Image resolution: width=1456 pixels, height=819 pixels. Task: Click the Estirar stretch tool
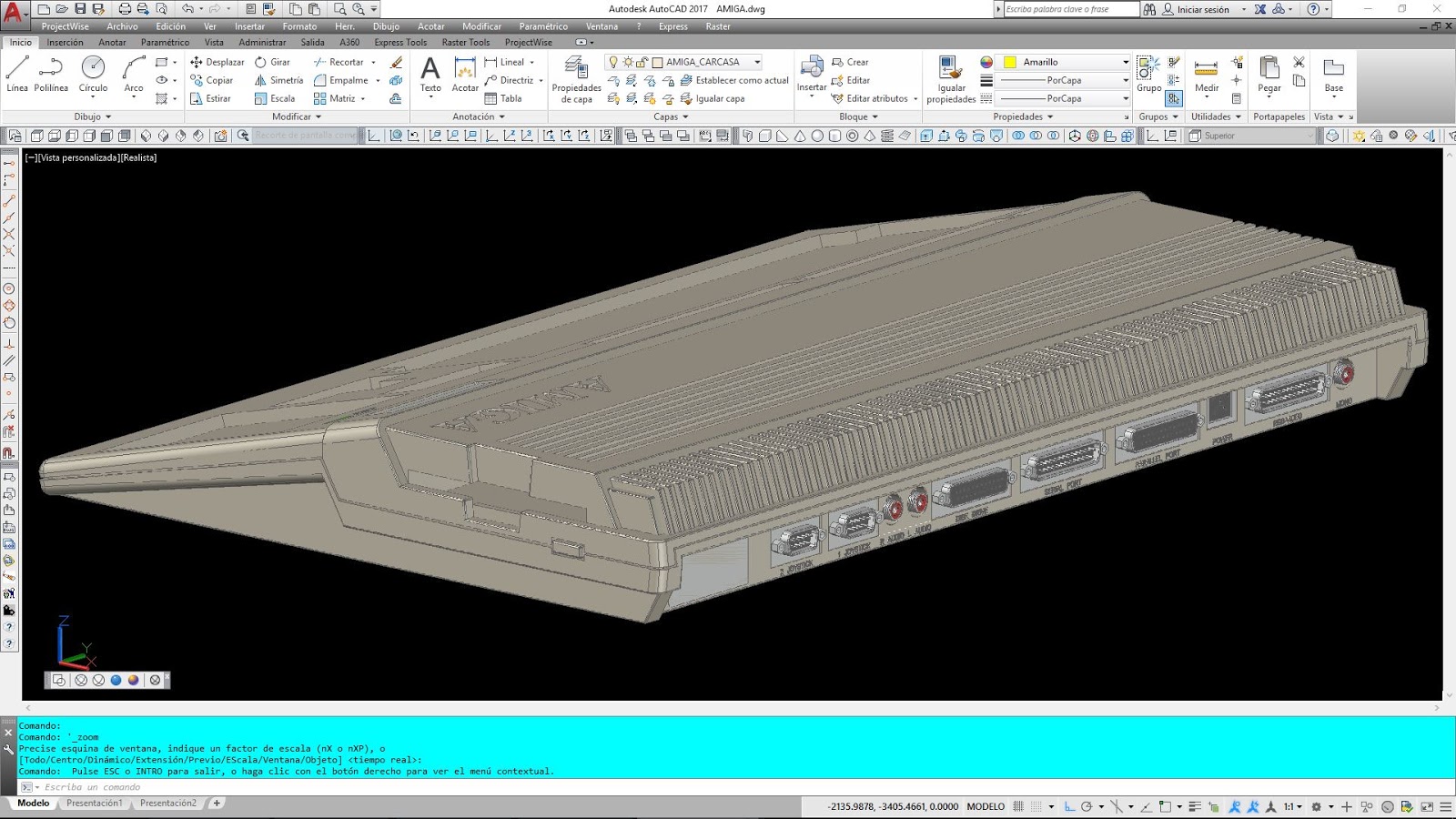click(210, 98)
